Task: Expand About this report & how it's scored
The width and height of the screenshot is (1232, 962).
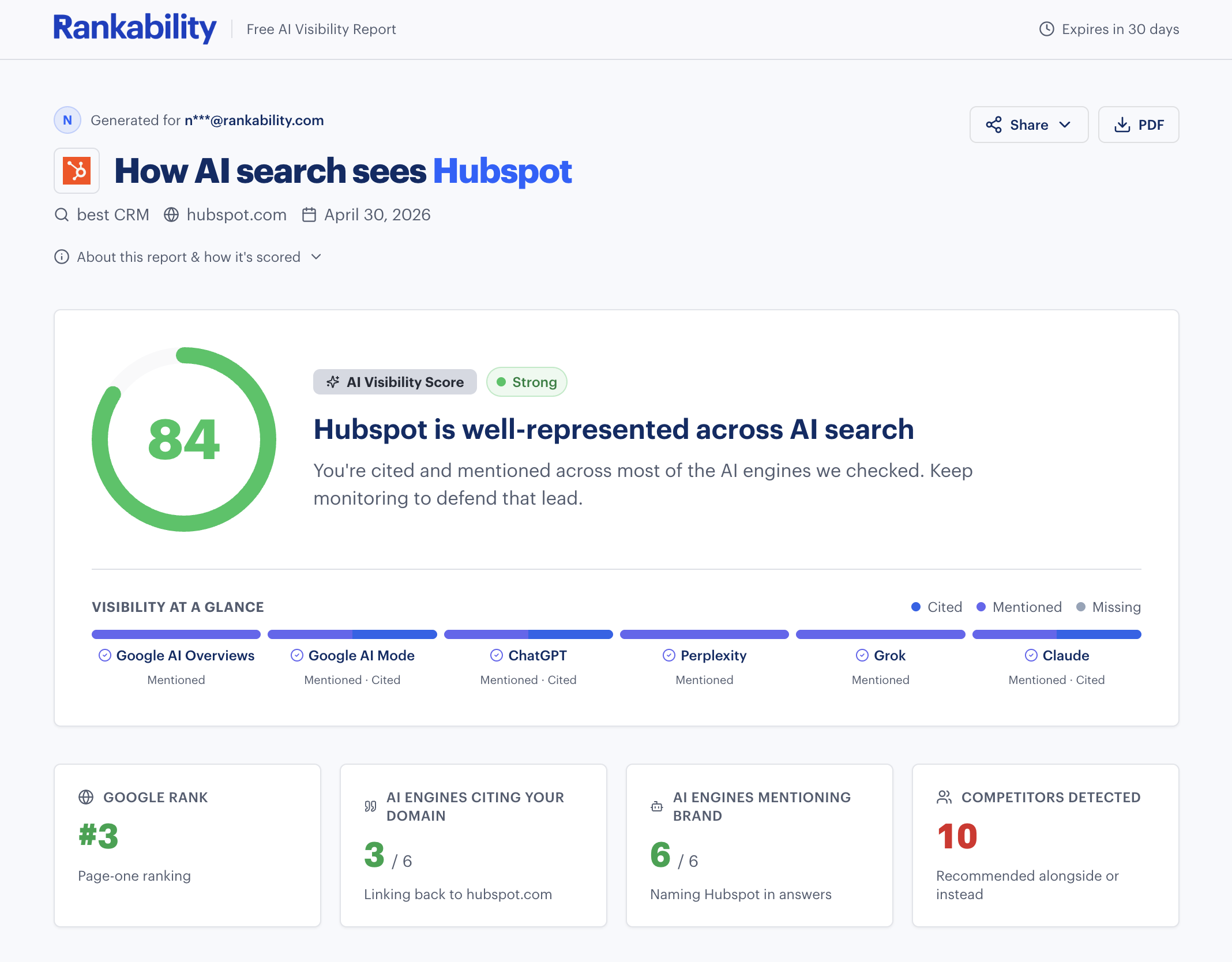Action: point(188,257)
